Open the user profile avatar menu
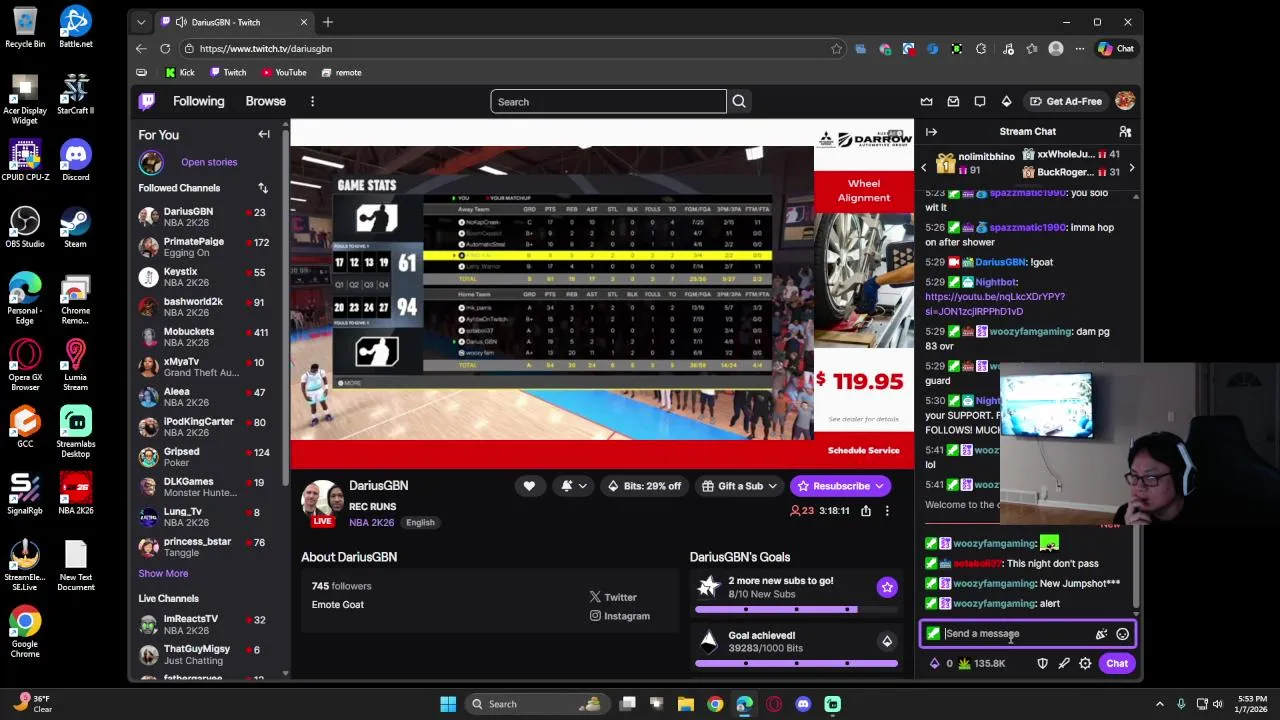Image resolution: width=1280 pixels, height=720 pixels. (1125, 101)
